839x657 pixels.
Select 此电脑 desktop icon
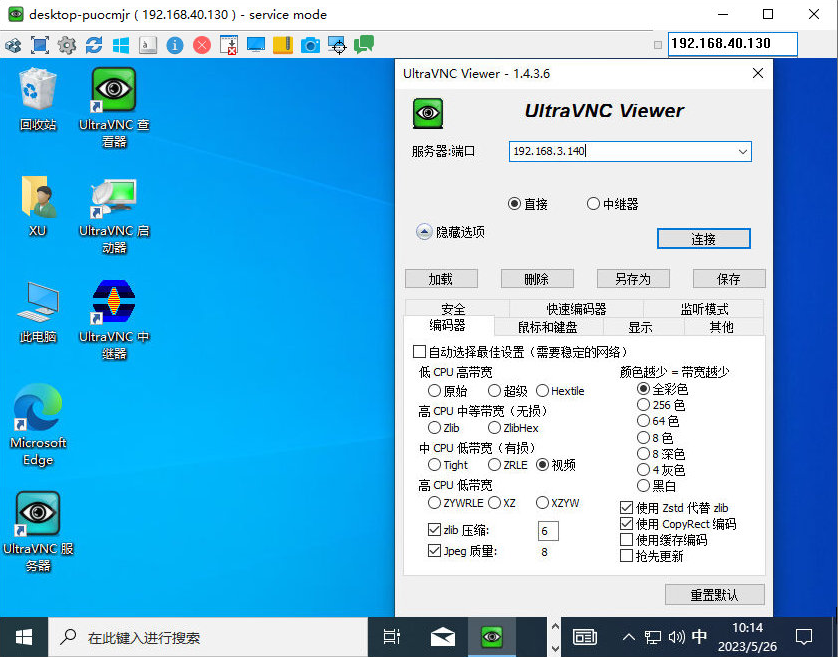pyautogui.click(x=37, y=313)
